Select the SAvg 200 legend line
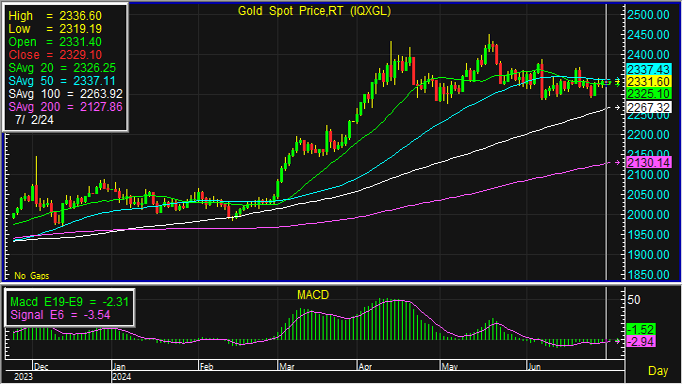 [x=65, y=107]
